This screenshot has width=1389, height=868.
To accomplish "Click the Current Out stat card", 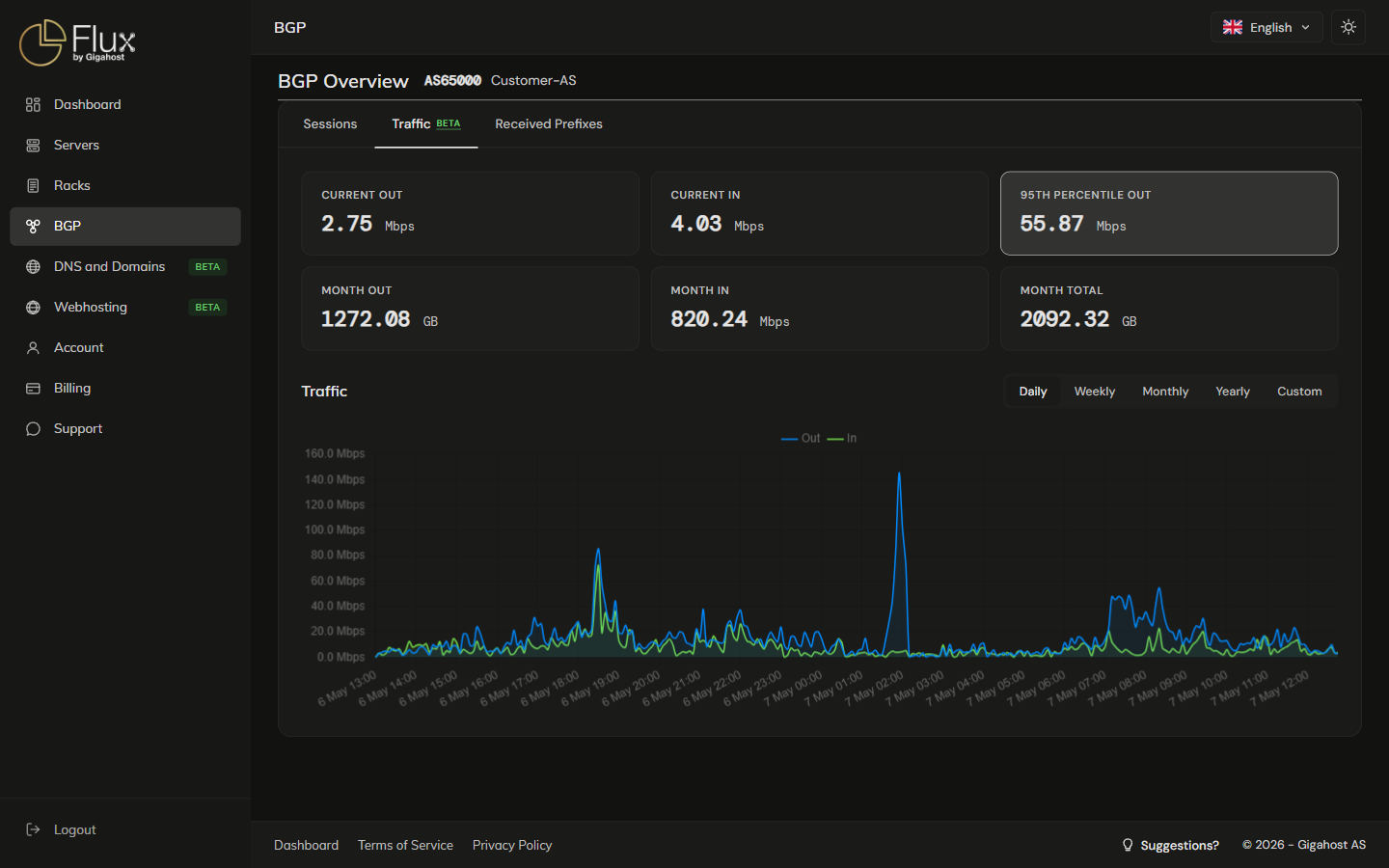I will click(x=470, y=213).
